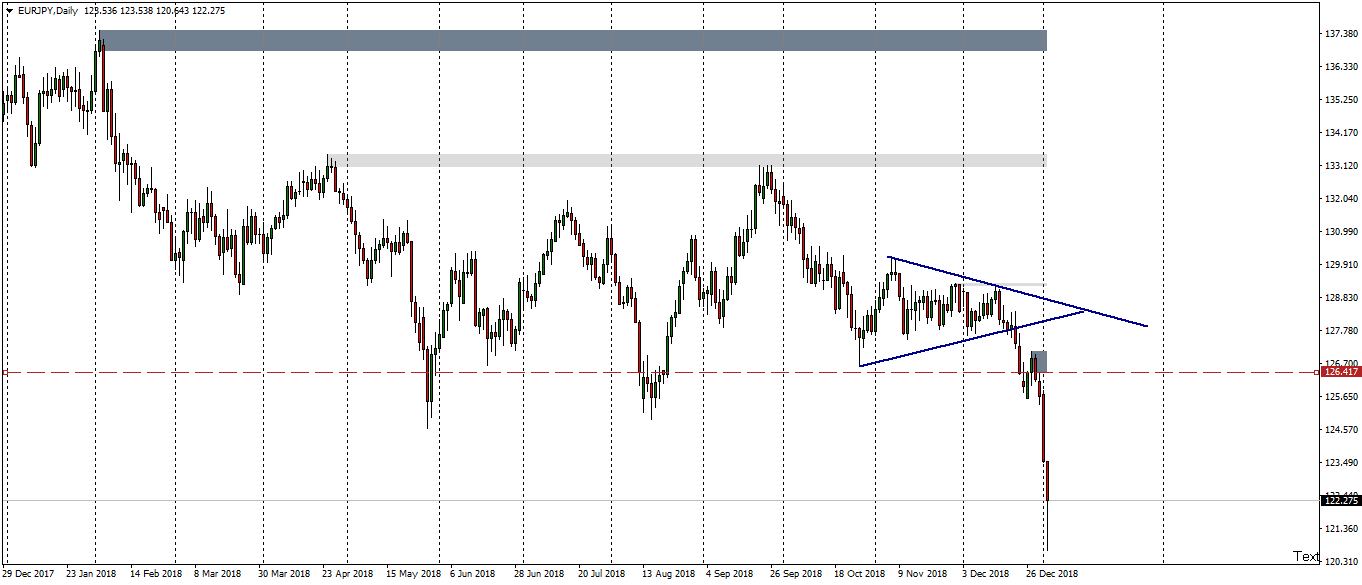Viewport: 1362px width, 585px height.
Task: Click the small arrow icon before EURJPY title
Action: click(x=8, y=9)
